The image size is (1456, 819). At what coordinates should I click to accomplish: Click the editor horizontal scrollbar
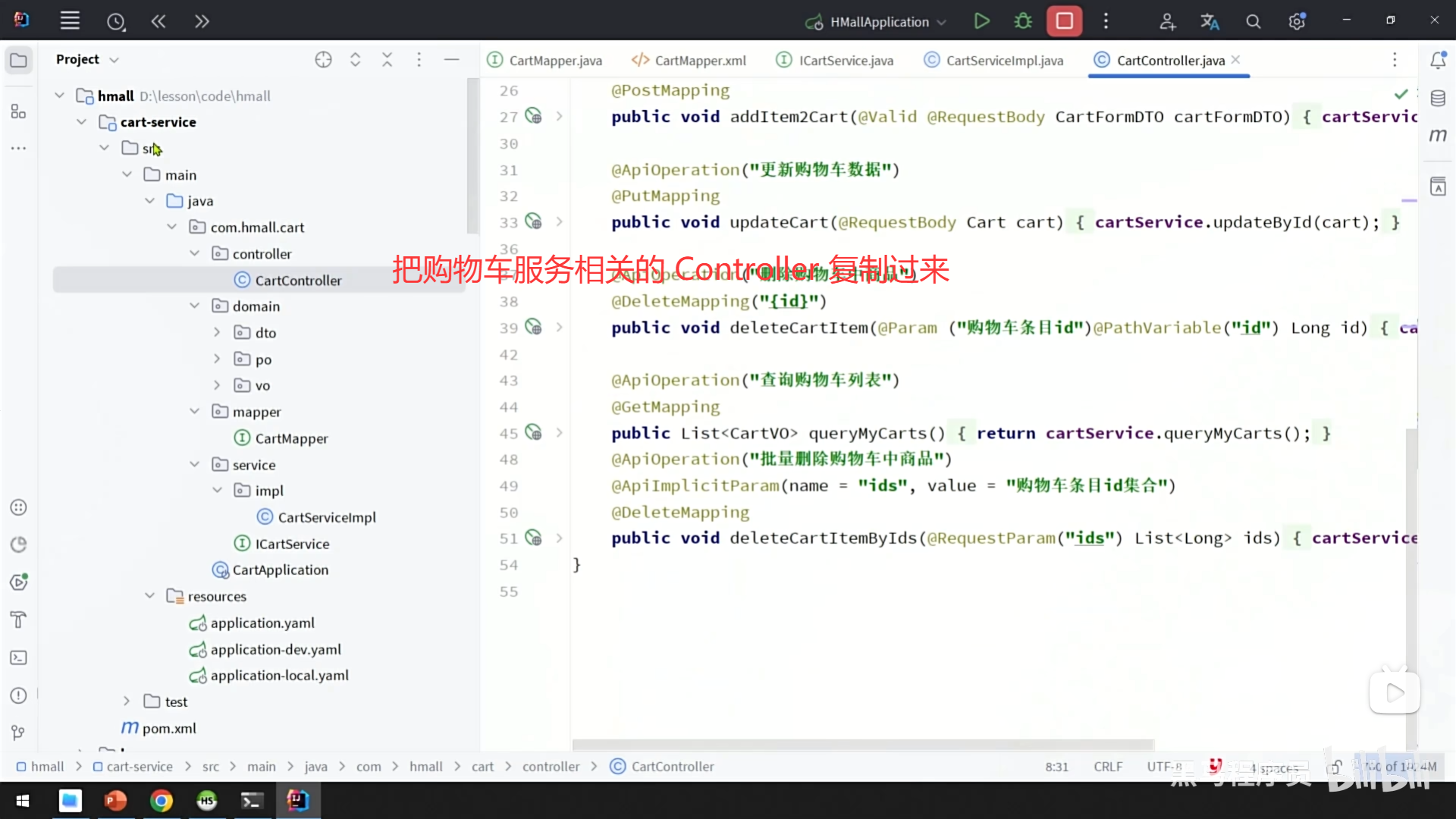[863, 745]
